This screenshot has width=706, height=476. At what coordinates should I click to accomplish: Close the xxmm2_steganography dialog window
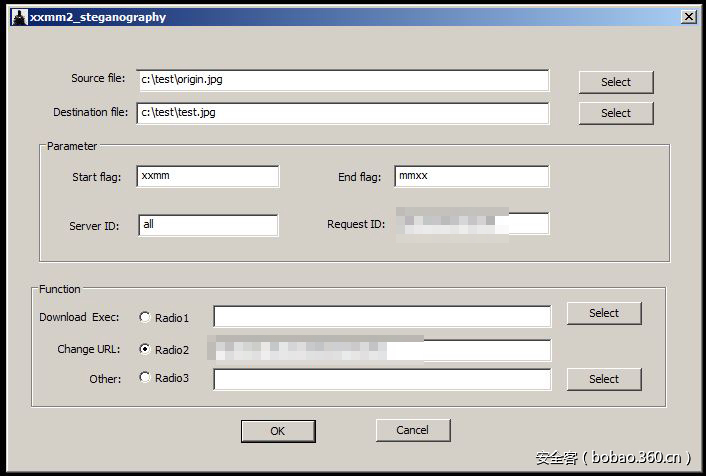click(x=688, y=17)
